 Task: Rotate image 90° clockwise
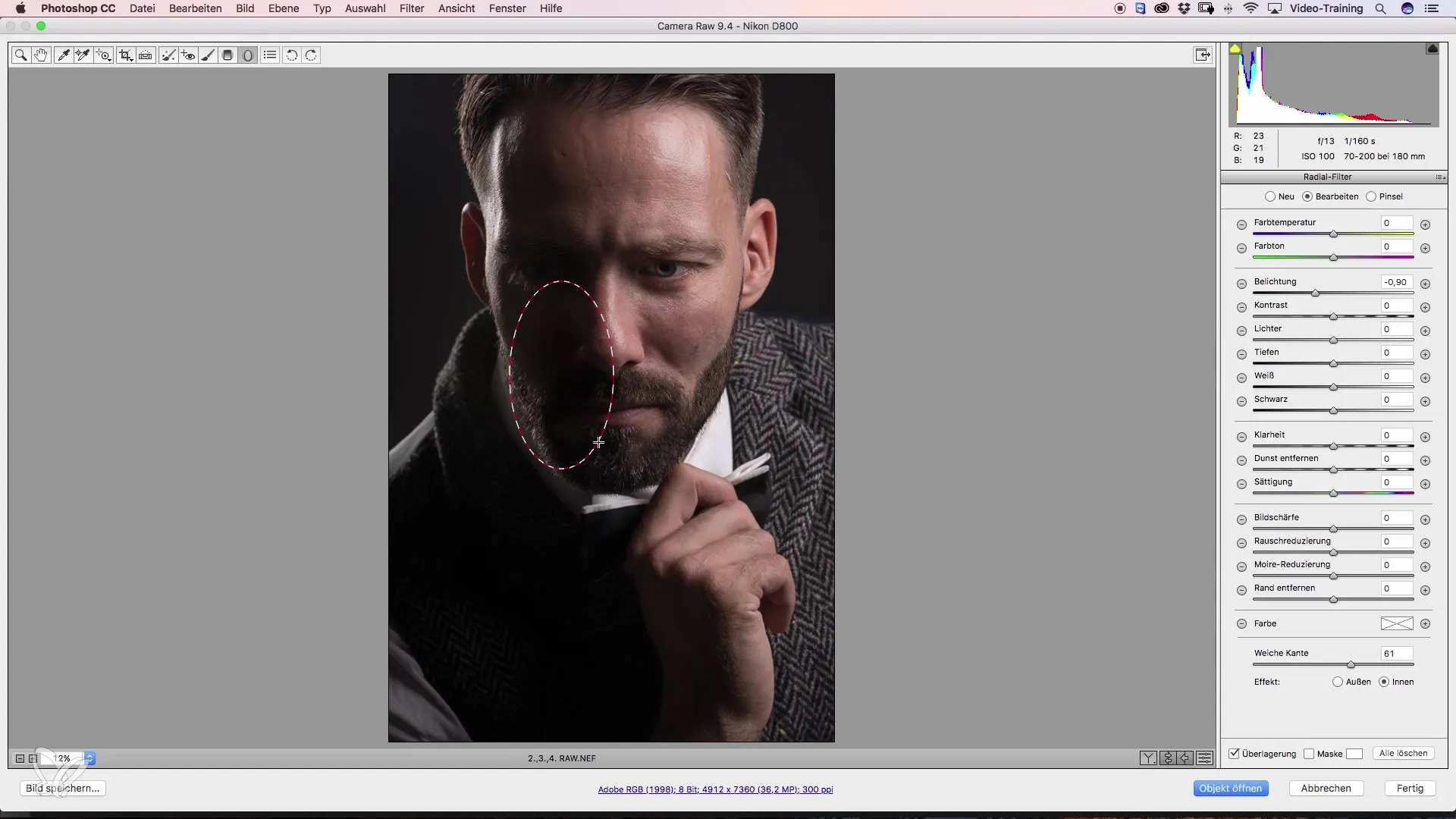click(x=312, y=55)
